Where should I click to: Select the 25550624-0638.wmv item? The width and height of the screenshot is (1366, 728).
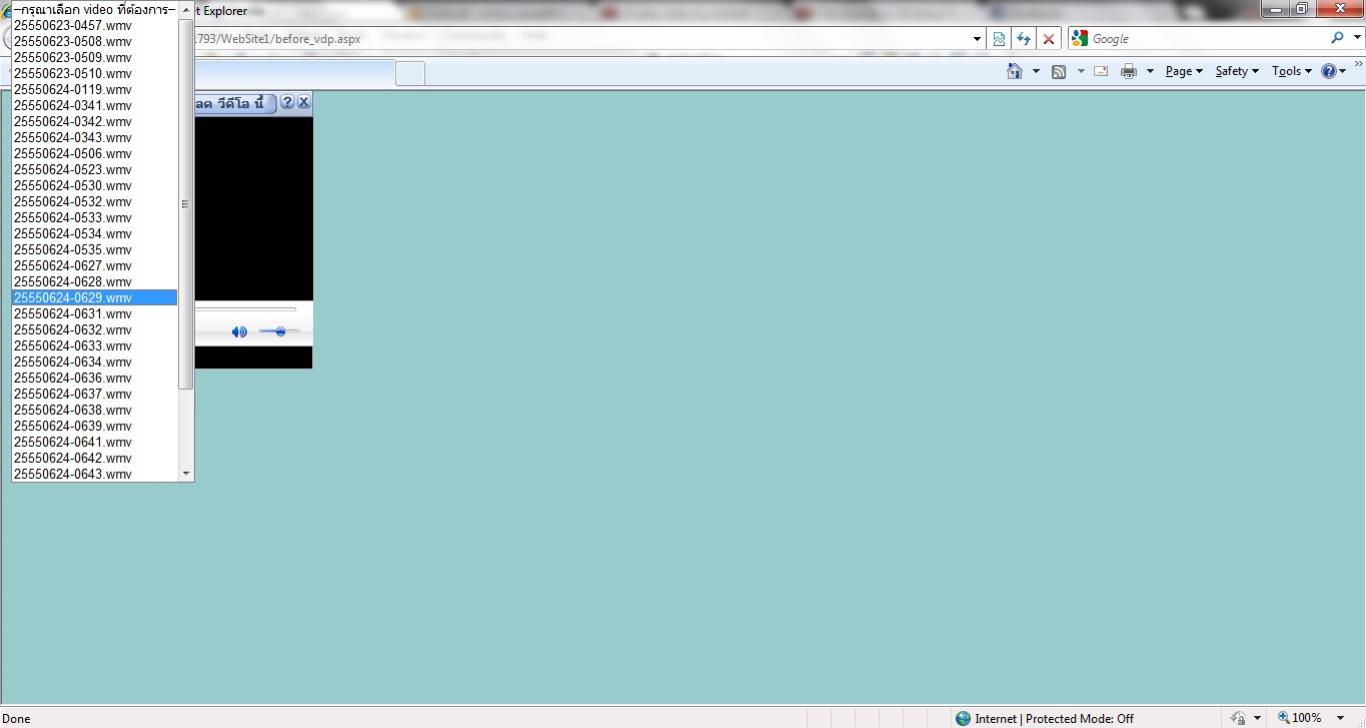point(95,409)
